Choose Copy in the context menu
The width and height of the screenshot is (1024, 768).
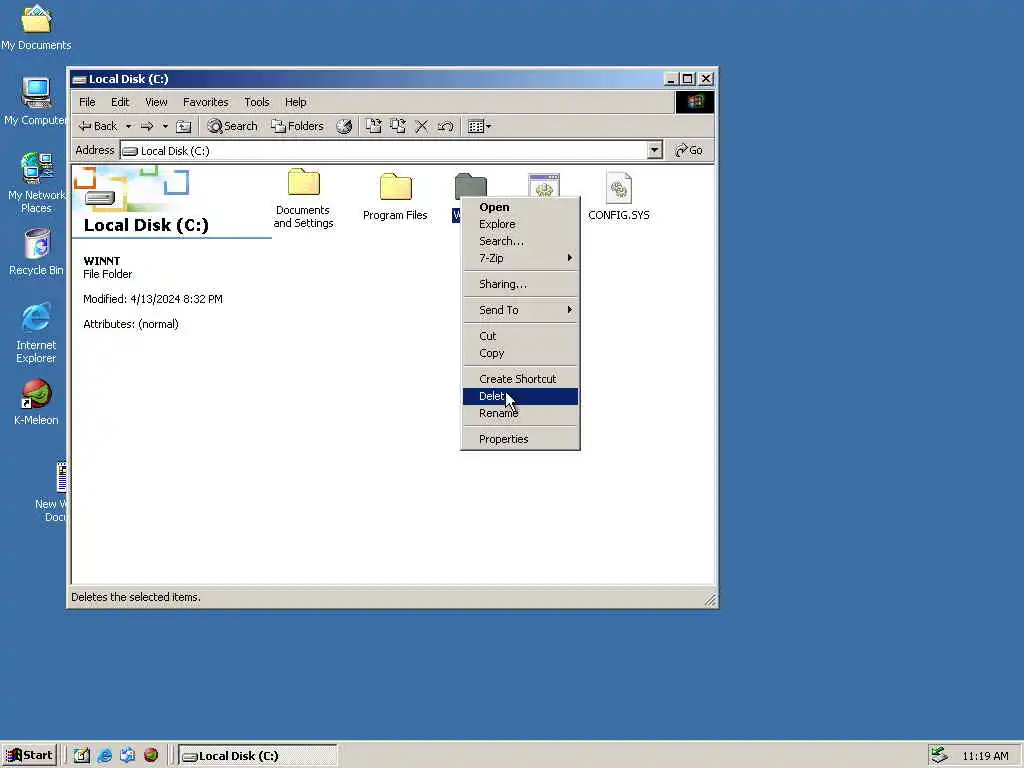click(520, 353)
